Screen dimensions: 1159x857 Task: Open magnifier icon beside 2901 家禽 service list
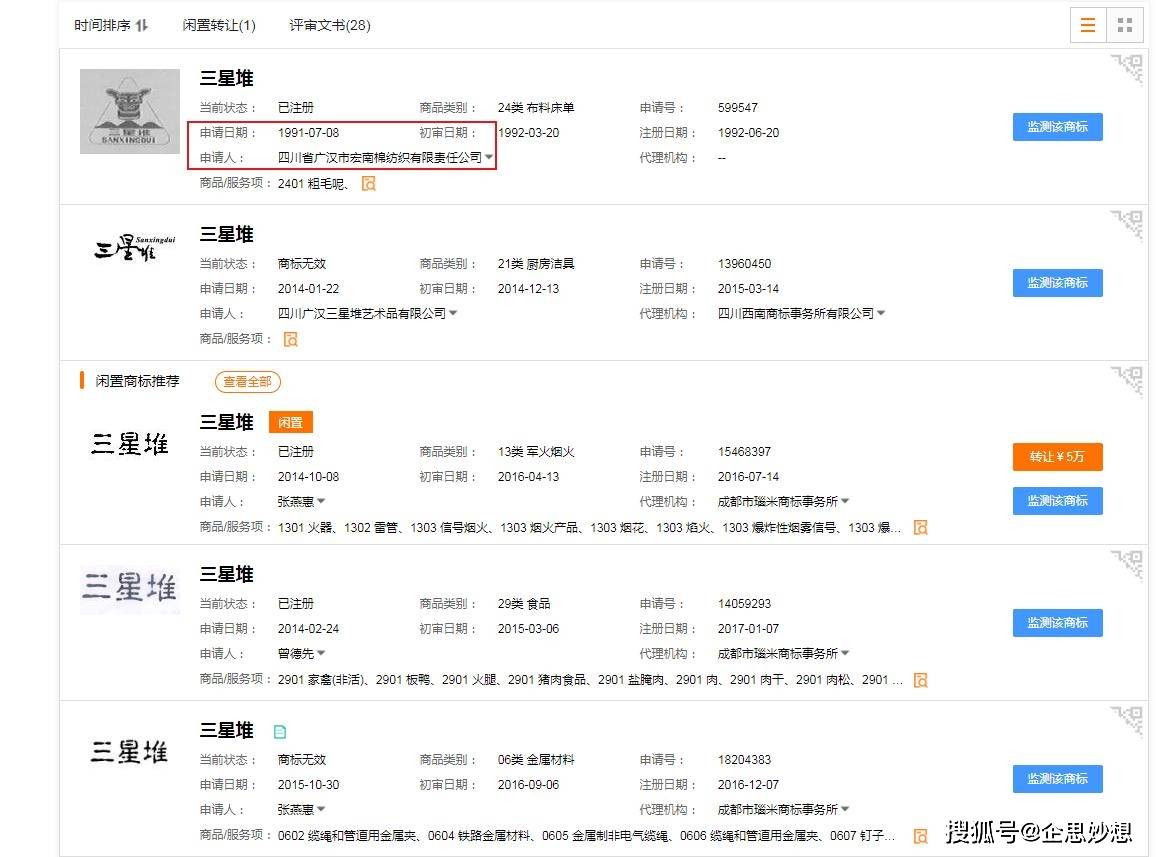pos(919,679)
